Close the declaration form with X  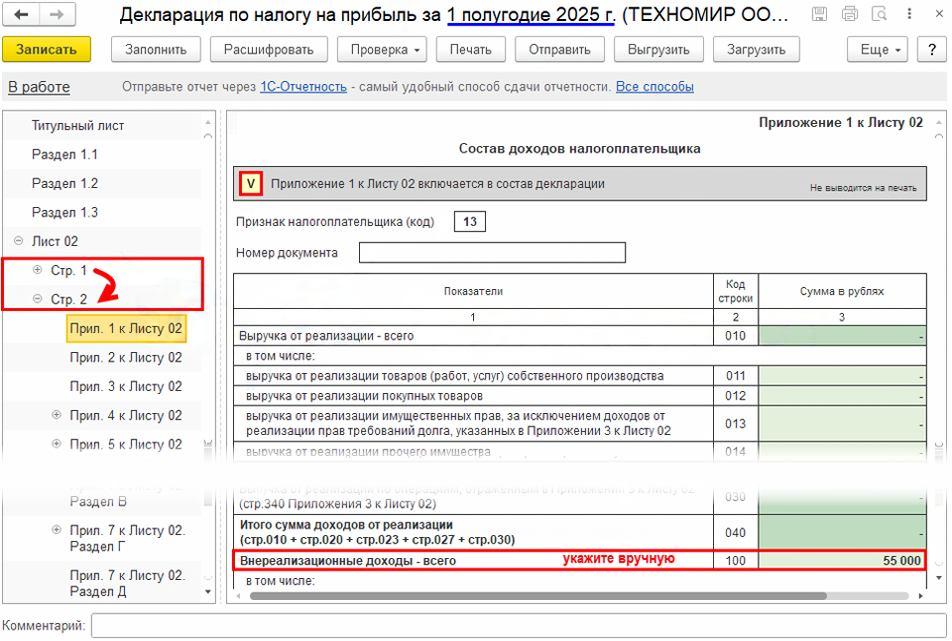pos(932,15)
